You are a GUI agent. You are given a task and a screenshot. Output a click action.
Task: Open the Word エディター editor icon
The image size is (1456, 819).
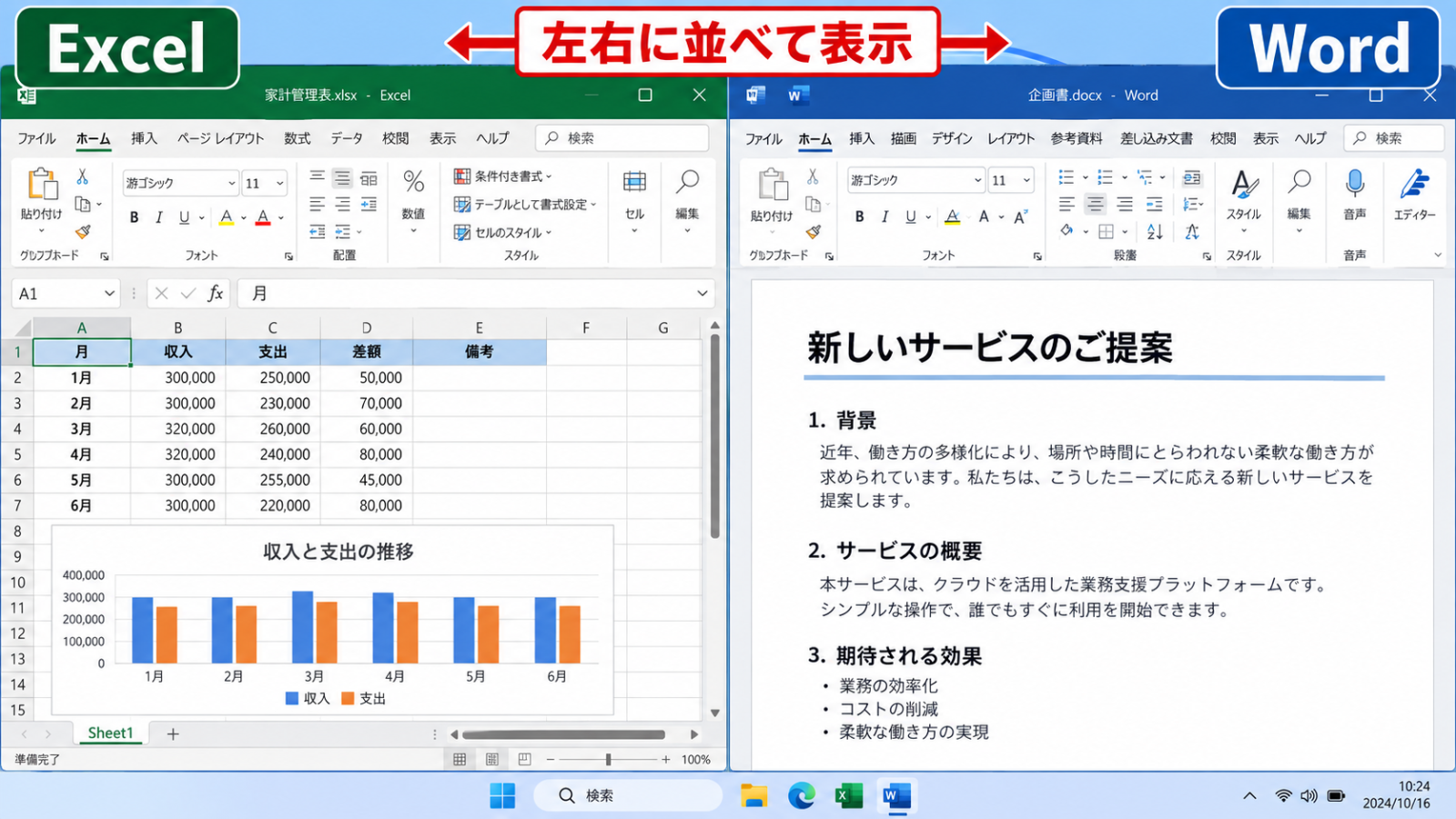pyautogui.click(x=1414, y=184)
